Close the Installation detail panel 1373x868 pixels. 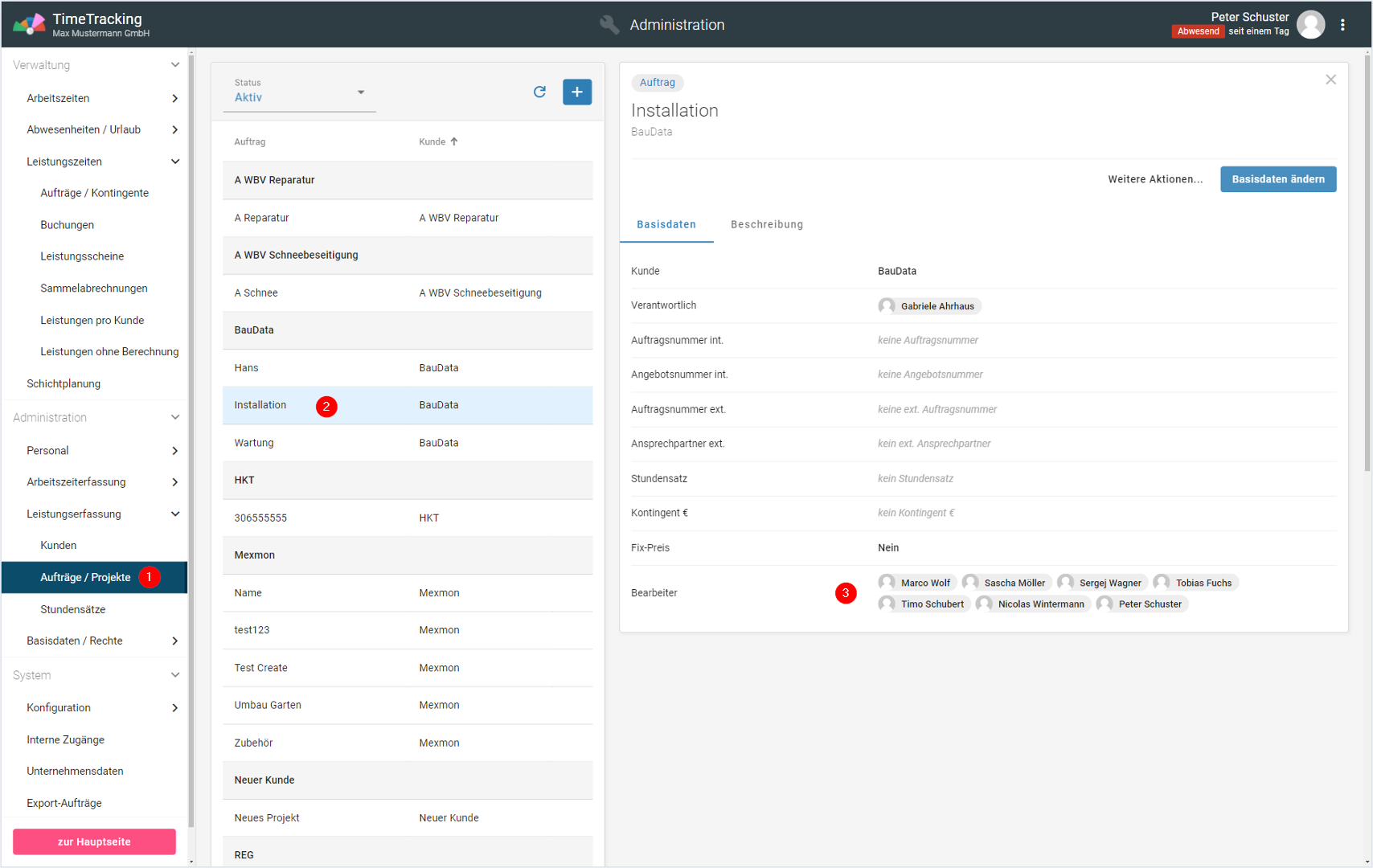click(x=1330, y=80)
